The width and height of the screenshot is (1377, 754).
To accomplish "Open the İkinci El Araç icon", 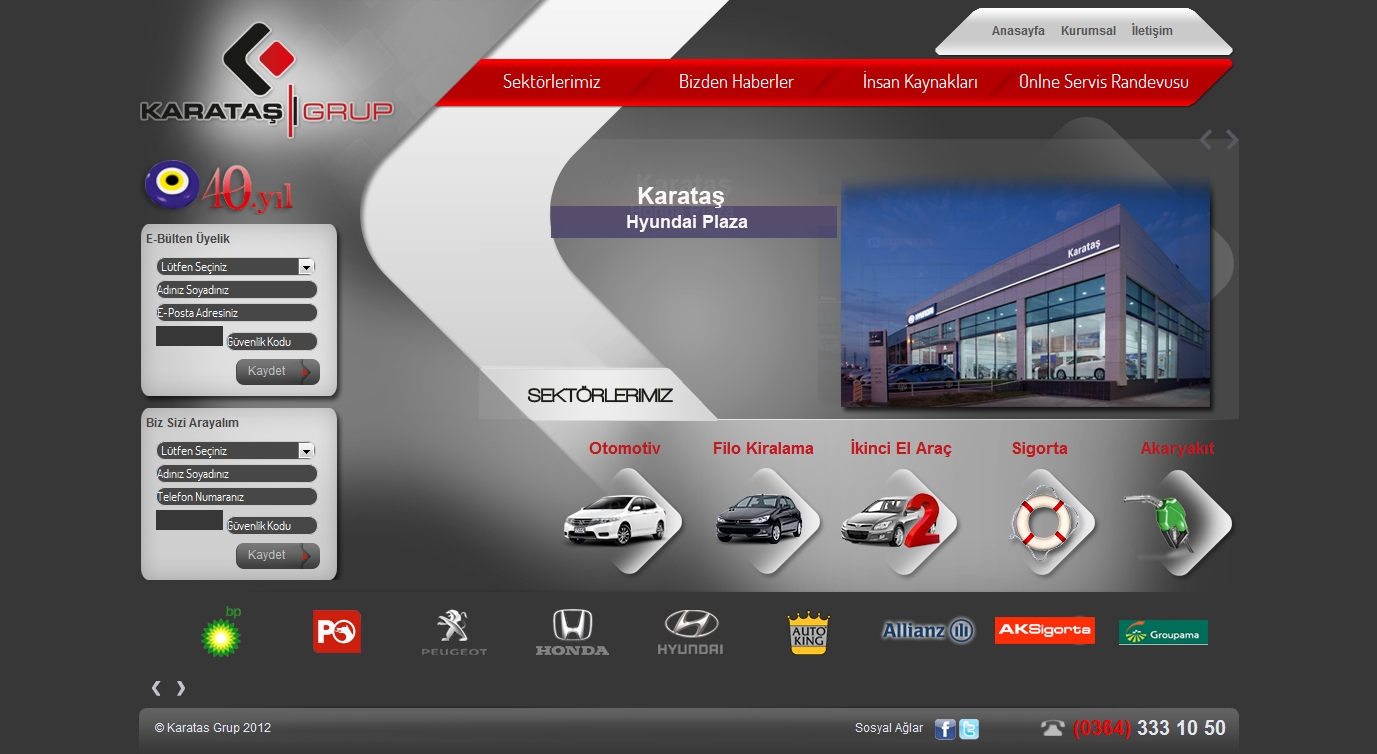I will tap(891, 521).
